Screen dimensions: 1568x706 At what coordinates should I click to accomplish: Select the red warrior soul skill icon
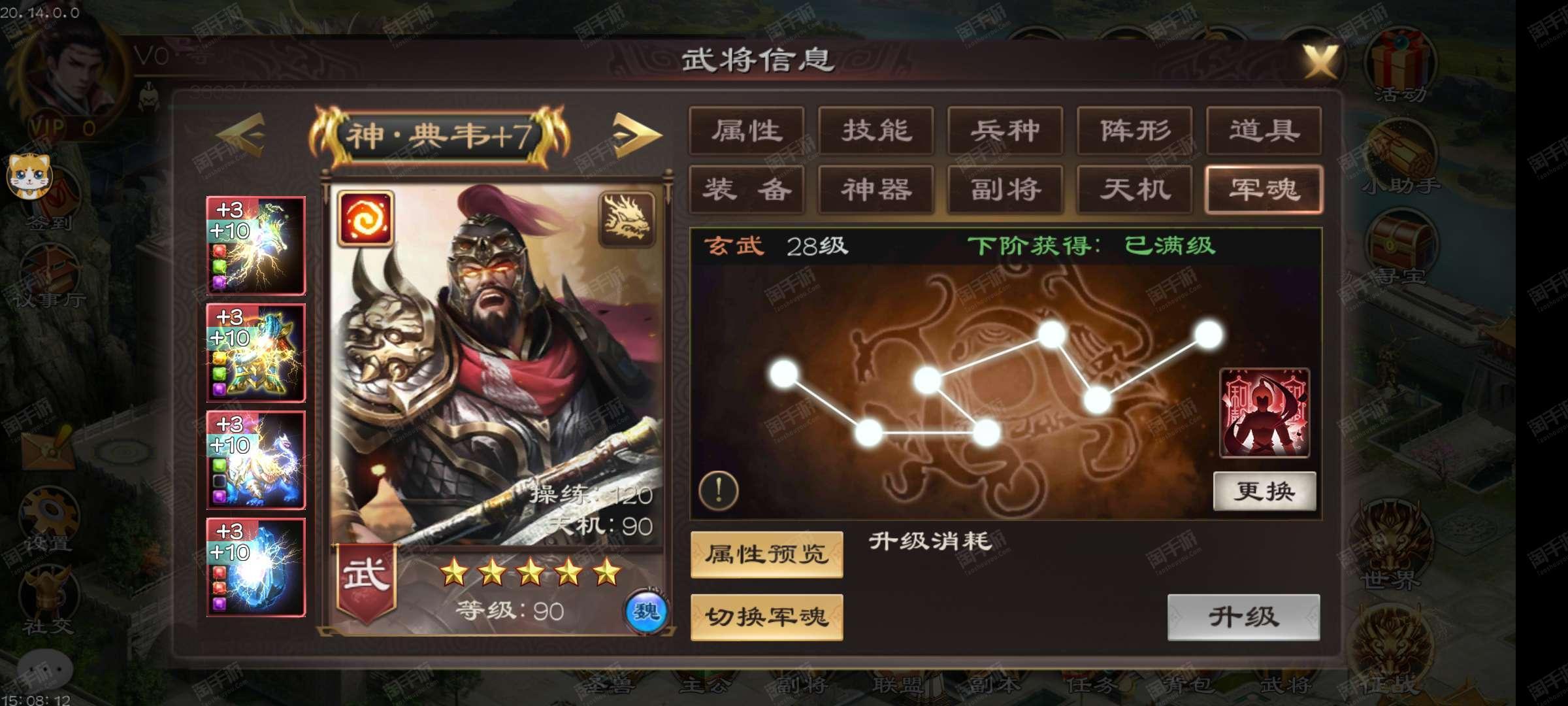click(x=1264, y=413)
